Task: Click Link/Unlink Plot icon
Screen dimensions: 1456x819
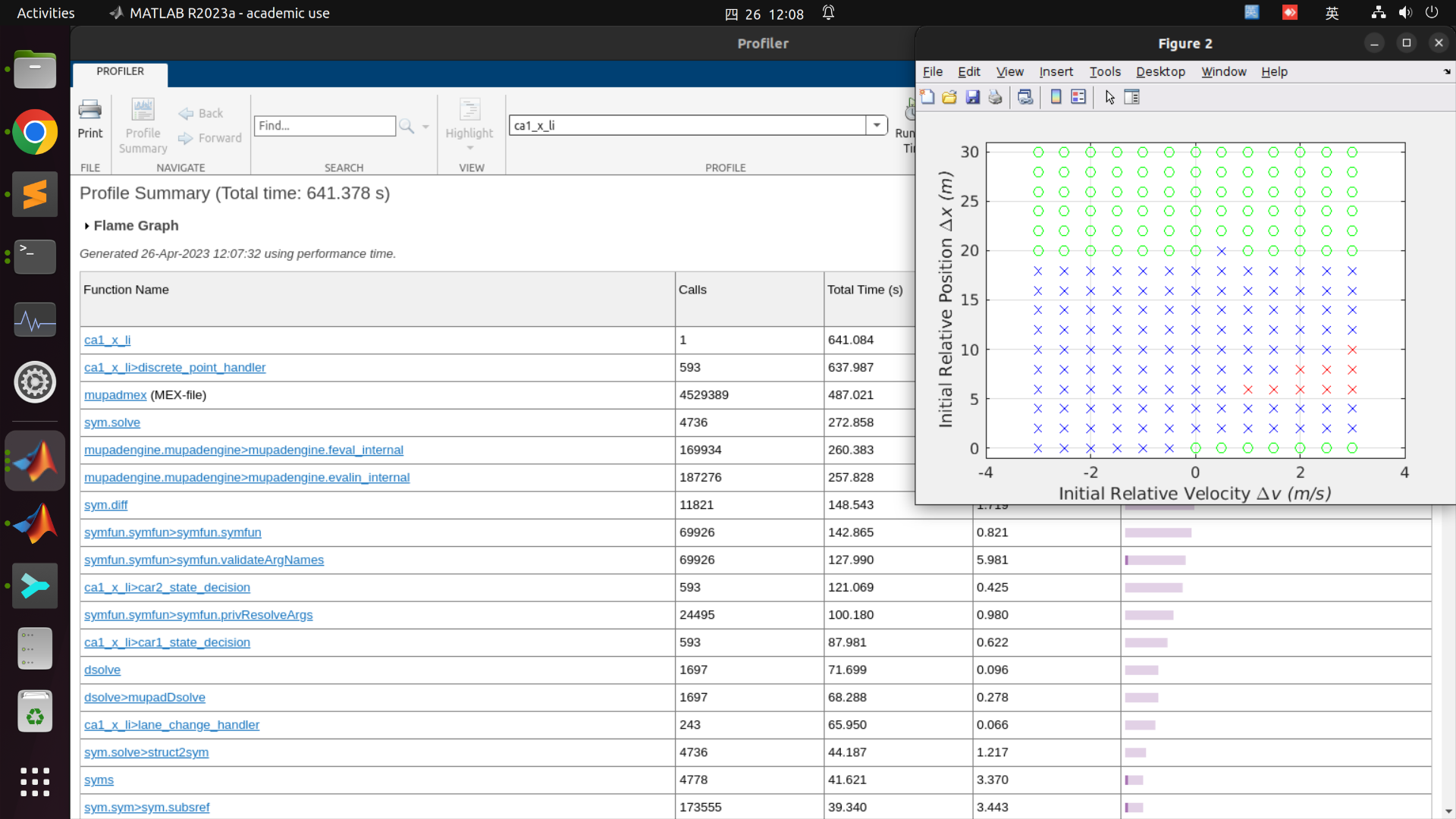Action: click(x=1025, y=97)
